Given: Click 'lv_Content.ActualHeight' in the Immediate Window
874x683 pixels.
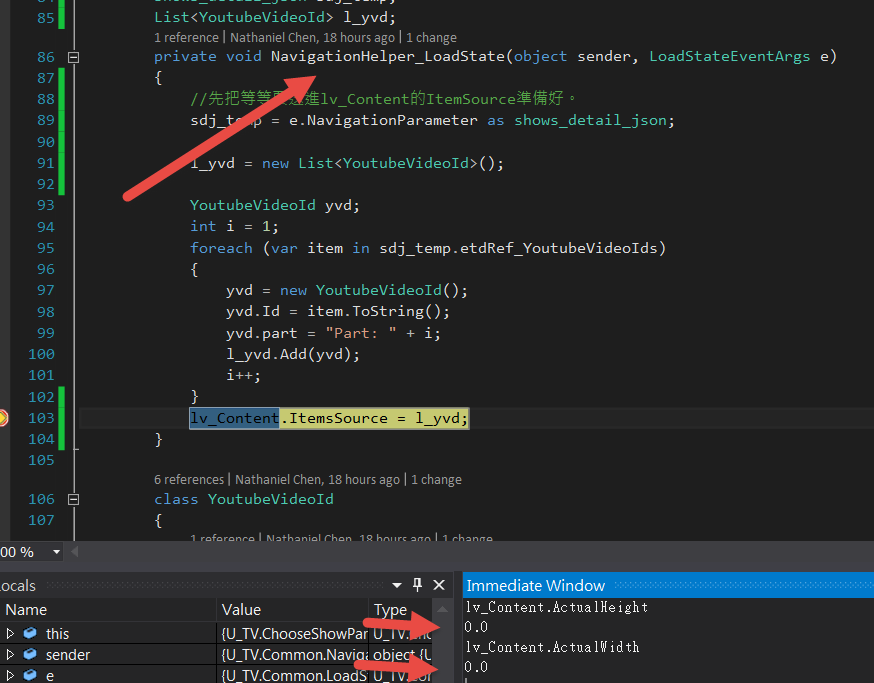Looking at the screenshot, I should point(556,607).
